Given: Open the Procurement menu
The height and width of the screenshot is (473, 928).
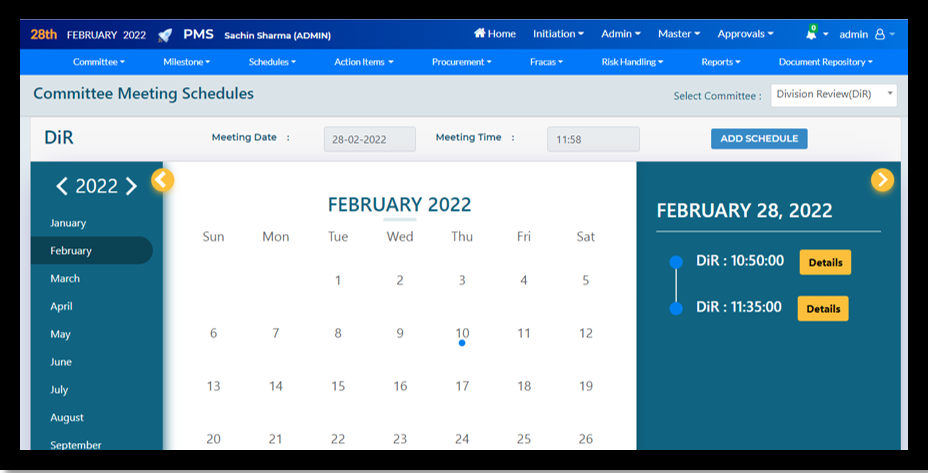Looking at the screenshot, I should pyautogui.click(x=460, y=62).
